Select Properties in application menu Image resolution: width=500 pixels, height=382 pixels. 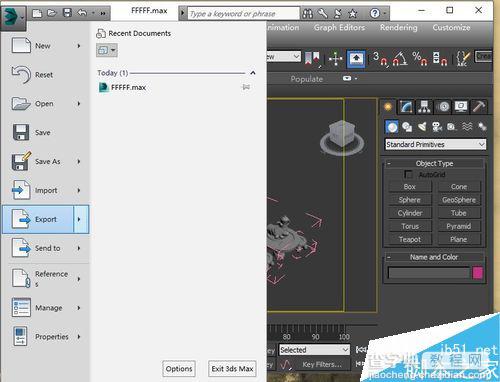pyautogui.click(x=46, y=337)
